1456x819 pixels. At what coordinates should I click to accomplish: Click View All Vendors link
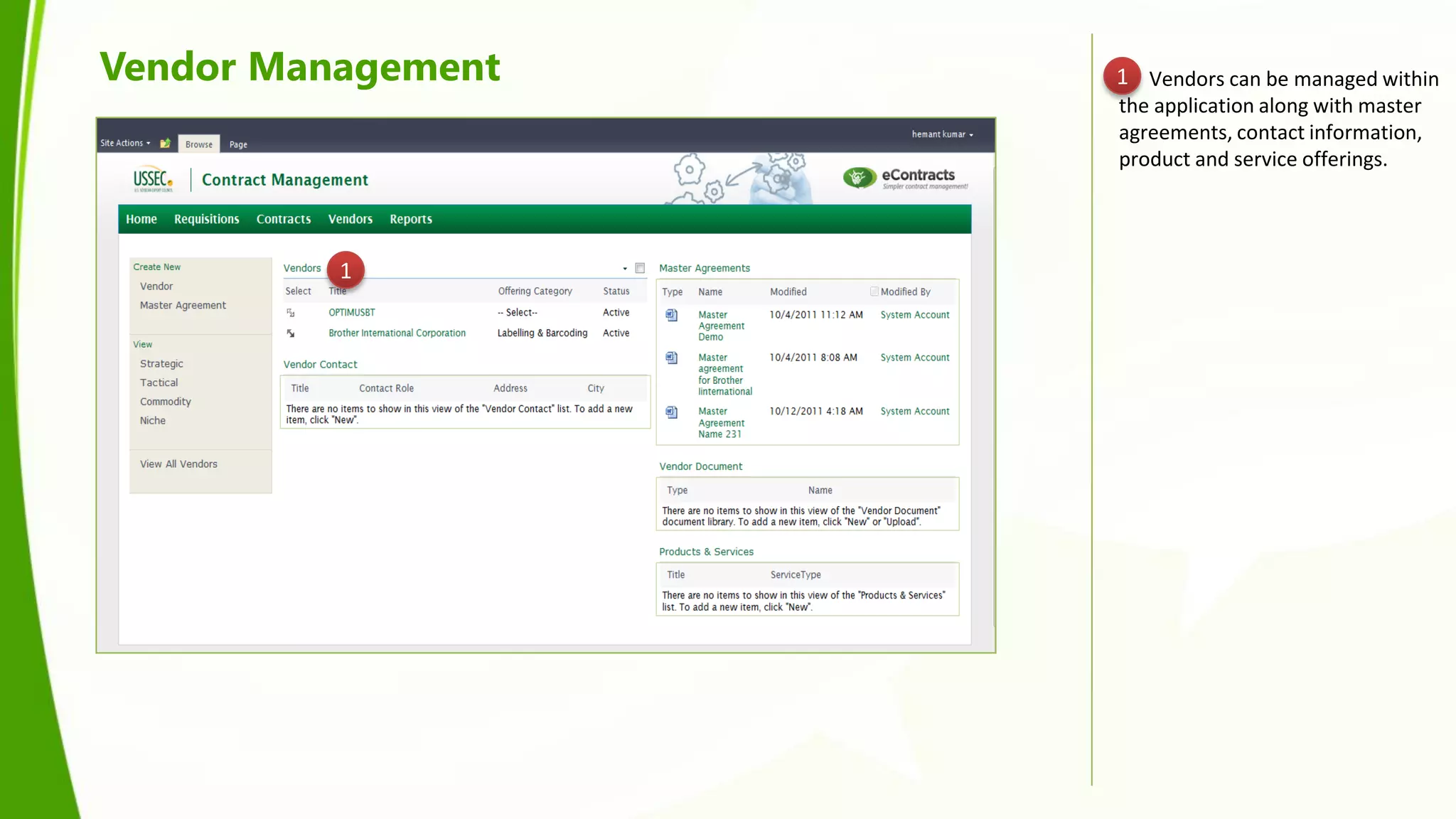[178, 464]
